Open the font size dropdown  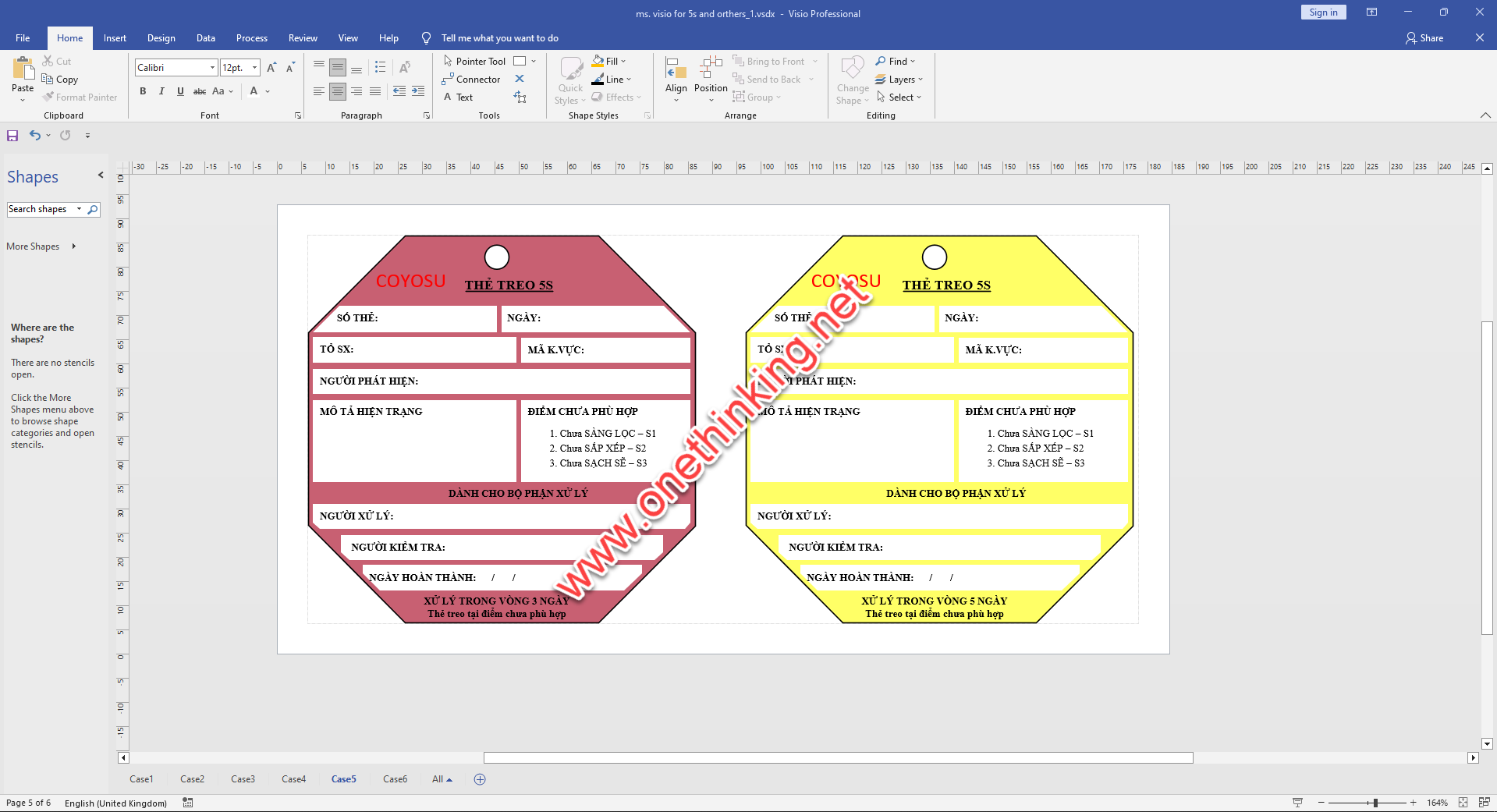click(254, 67)
